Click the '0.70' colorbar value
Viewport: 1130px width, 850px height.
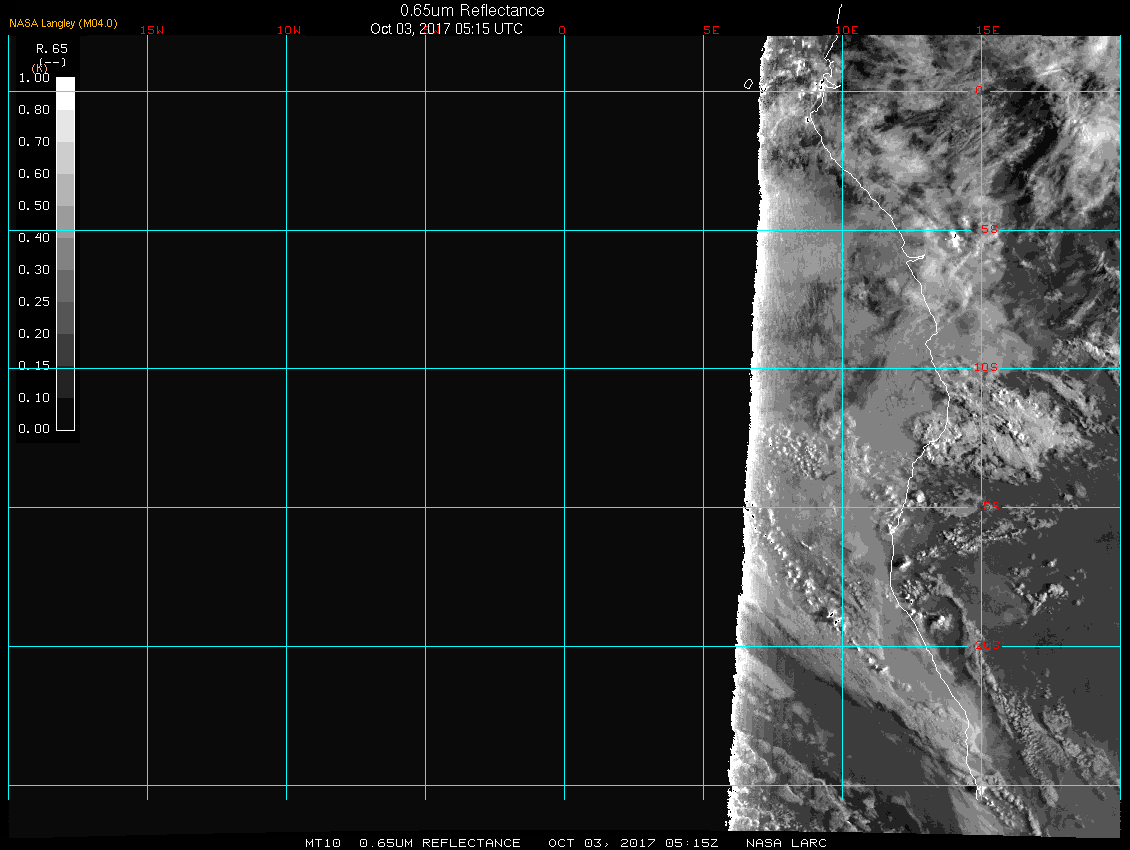(x=34, y=141)
